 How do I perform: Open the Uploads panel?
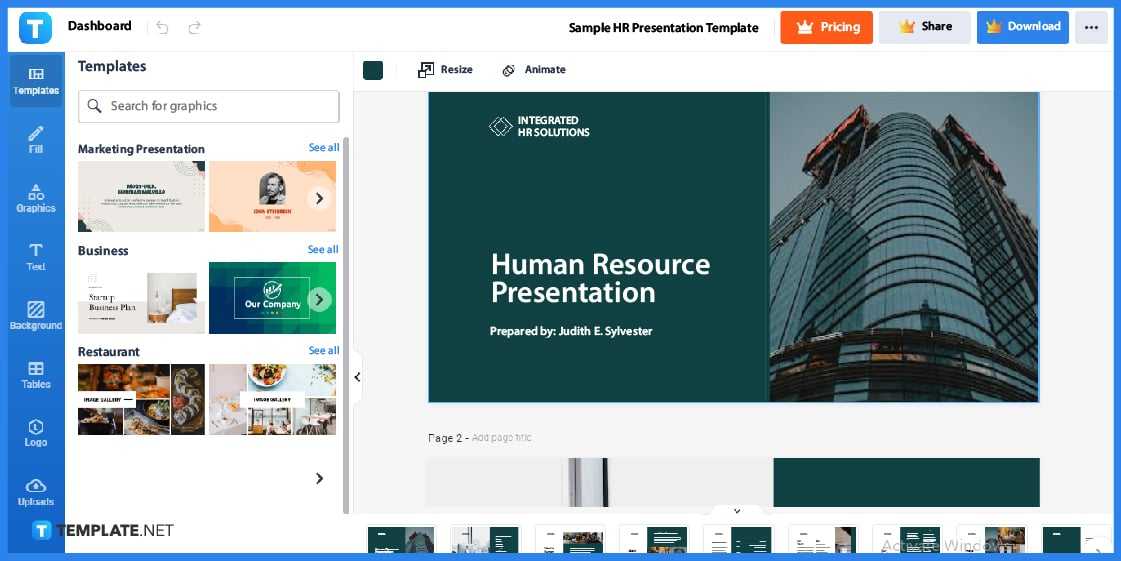tap(36, 491)
